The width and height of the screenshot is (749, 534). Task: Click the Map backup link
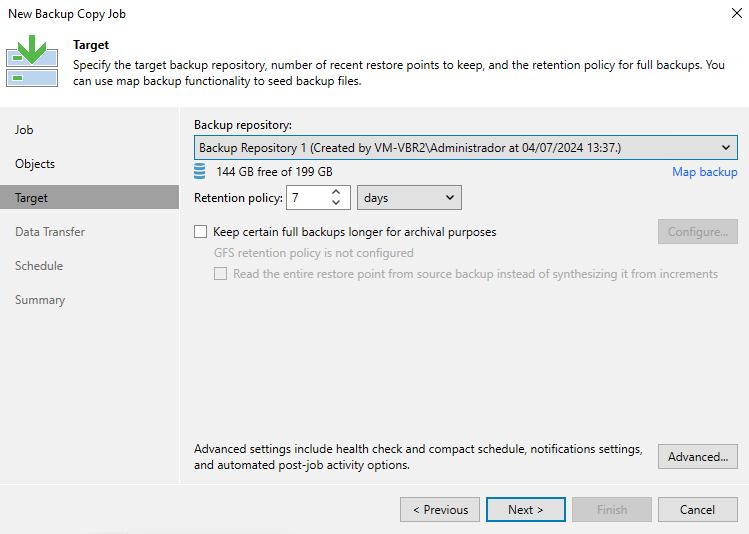coord(704,172)
